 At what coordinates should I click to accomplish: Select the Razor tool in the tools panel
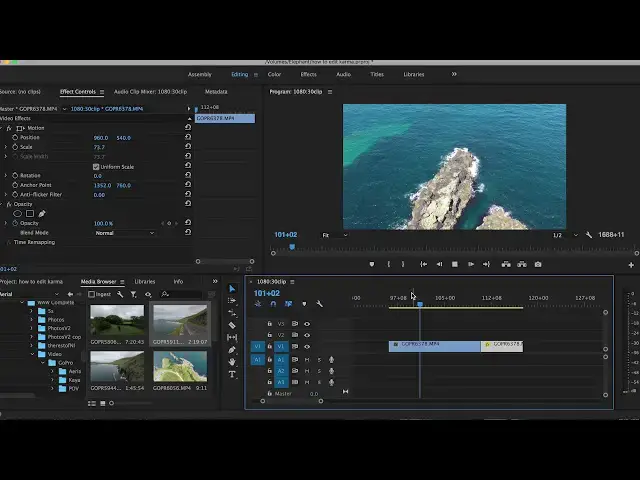tap(232, 325)
